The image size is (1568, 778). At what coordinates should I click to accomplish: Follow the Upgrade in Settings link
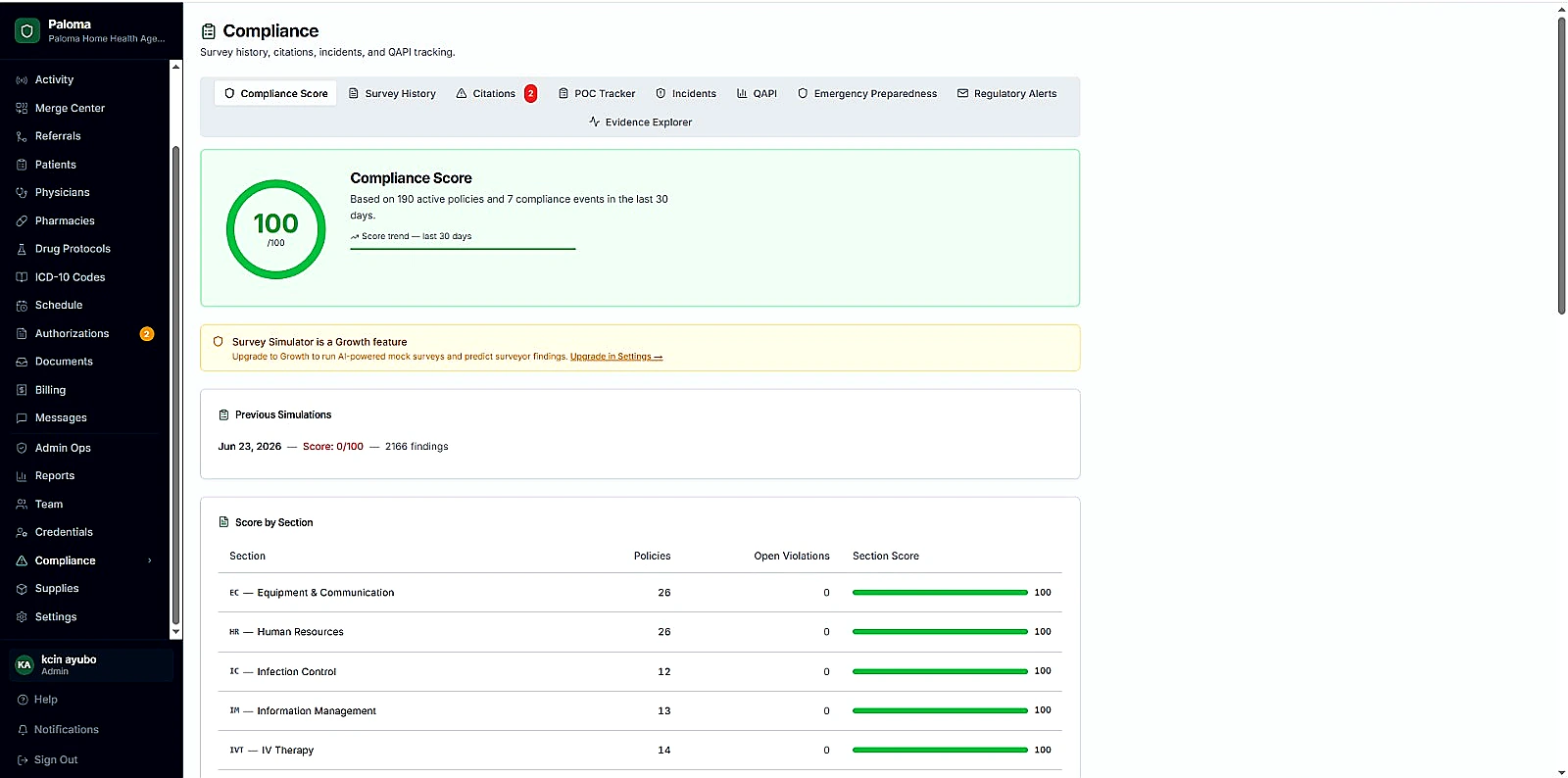[x=616, y=357]
